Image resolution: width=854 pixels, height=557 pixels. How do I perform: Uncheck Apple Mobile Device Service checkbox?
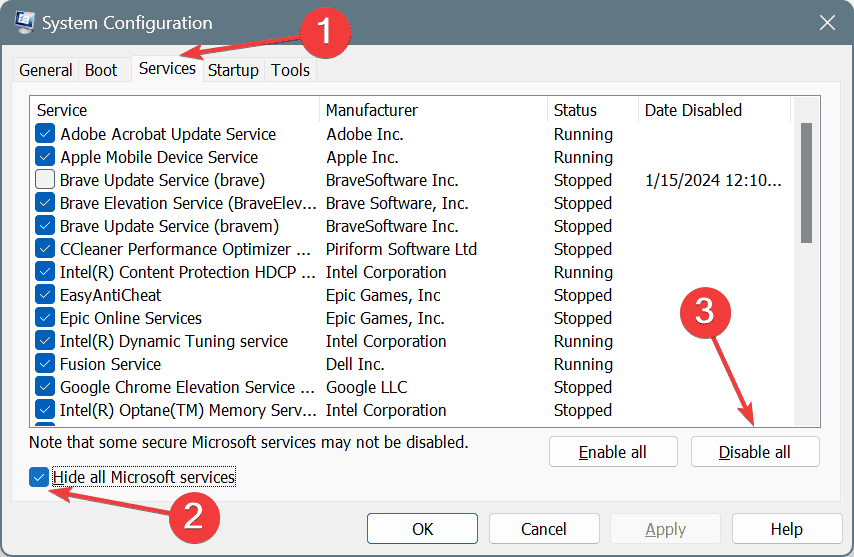45,156
